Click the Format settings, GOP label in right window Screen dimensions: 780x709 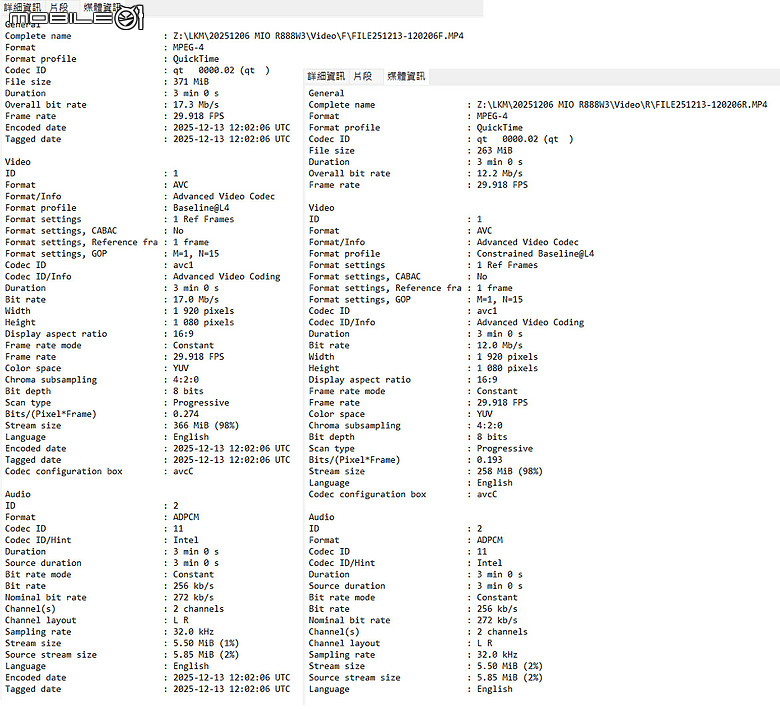360,300
